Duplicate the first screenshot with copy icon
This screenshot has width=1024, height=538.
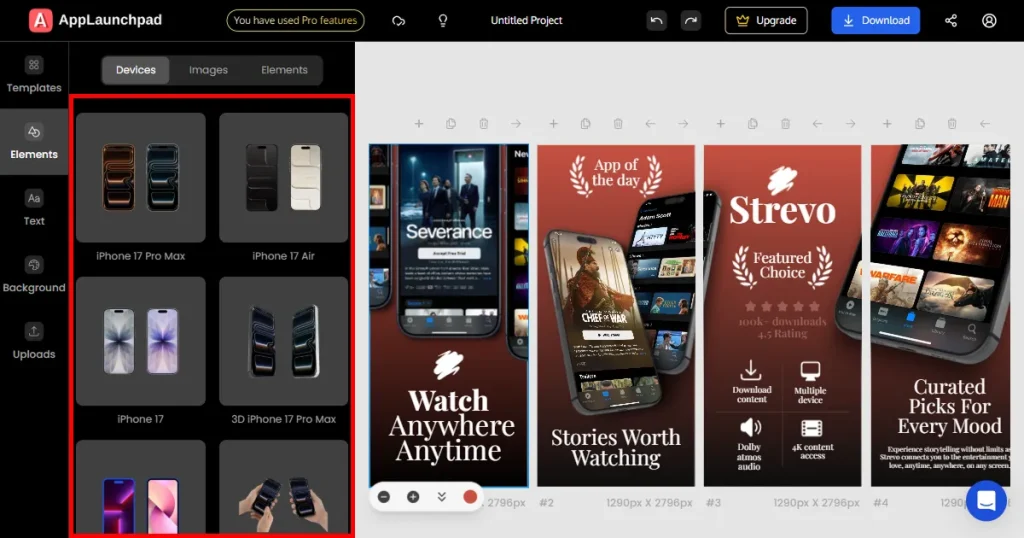pyautogui.click(x=451, y=124)
